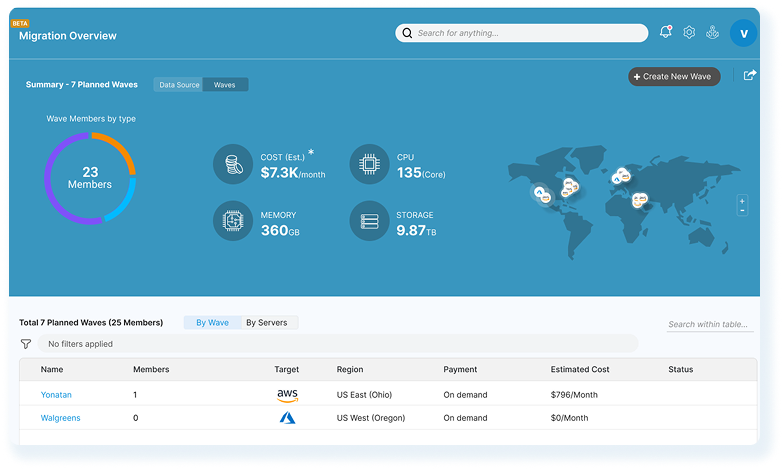Click On demand in Walgreens row

(465, 418)
